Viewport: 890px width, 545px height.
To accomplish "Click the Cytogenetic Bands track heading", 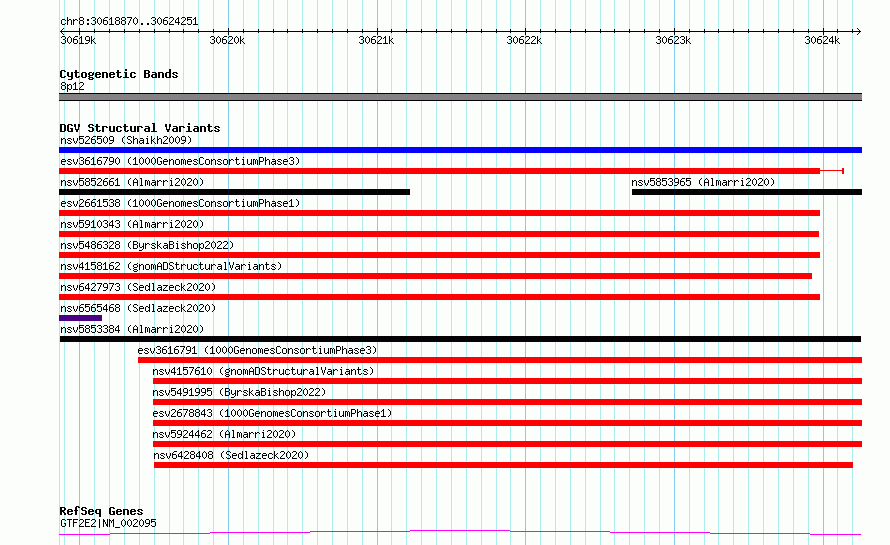I will click(x=119, y=74).
